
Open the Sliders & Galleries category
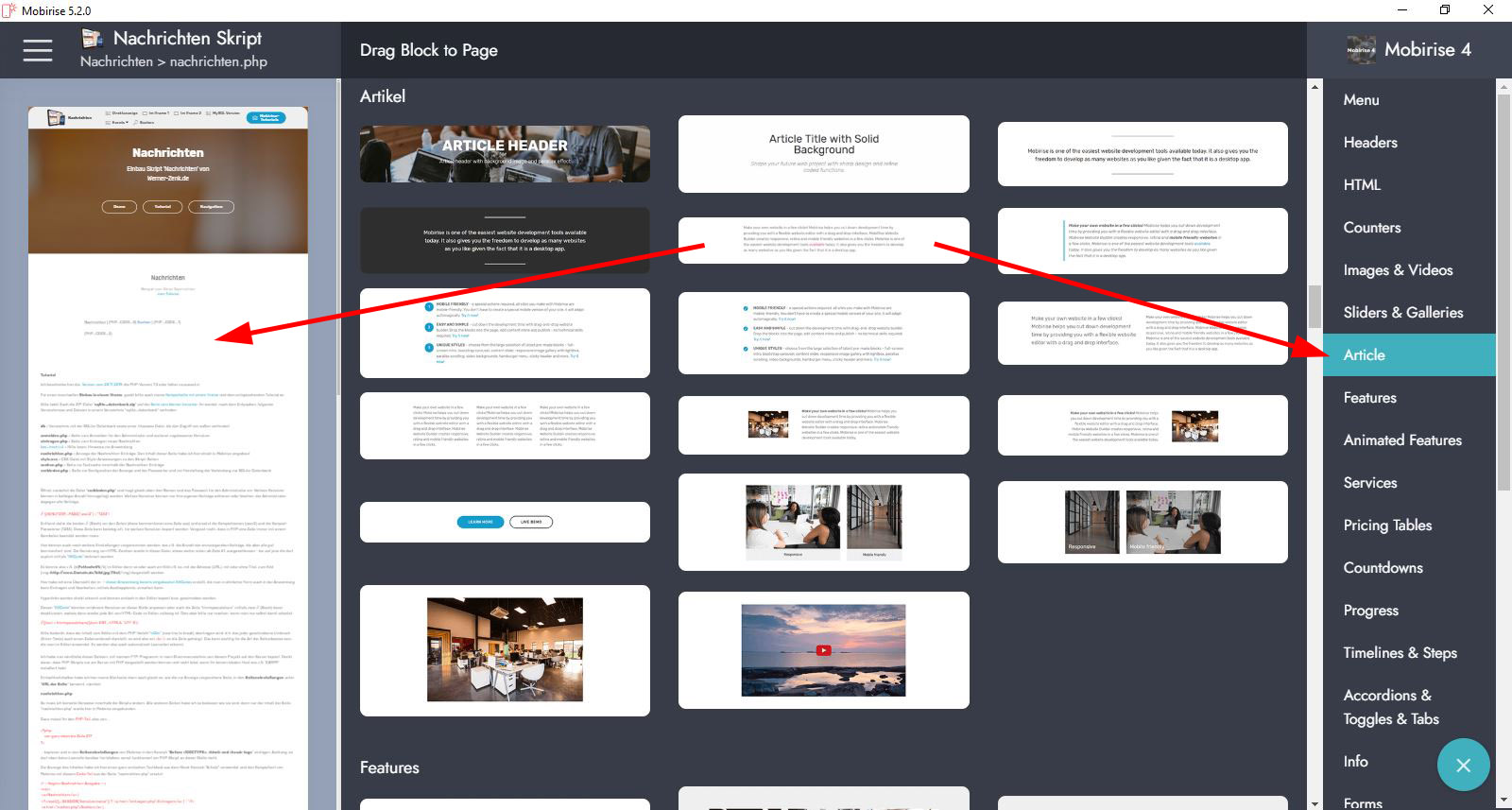pos(1402,312)
